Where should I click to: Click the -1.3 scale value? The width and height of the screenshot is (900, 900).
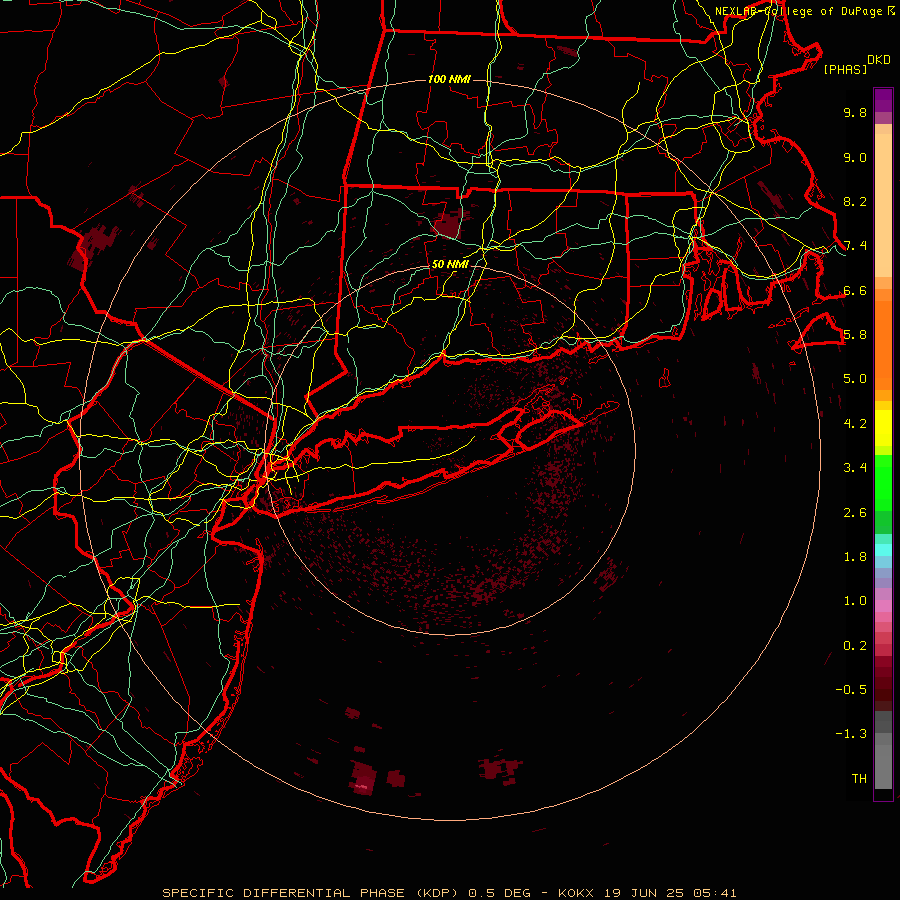coord(851,734)
